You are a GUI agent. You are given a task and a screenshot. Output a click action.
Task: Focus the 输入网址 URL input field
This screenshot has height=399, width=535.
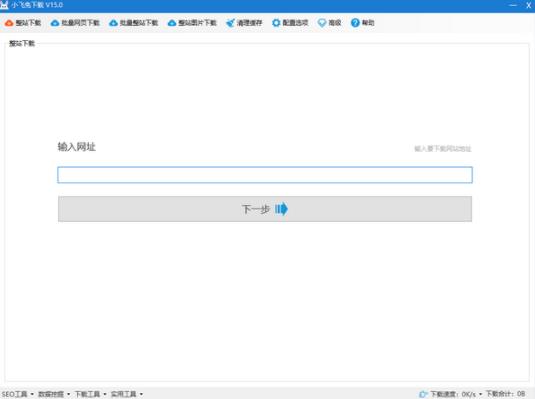265,175
